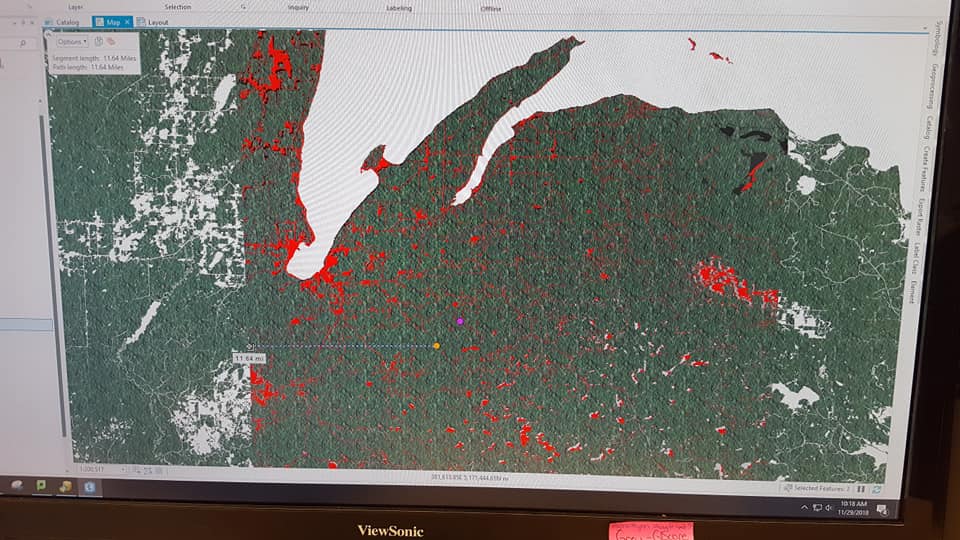Click the Path length 11.64 Miles text
This screenshot has width=960, height=540.
(x=88, y=67)
